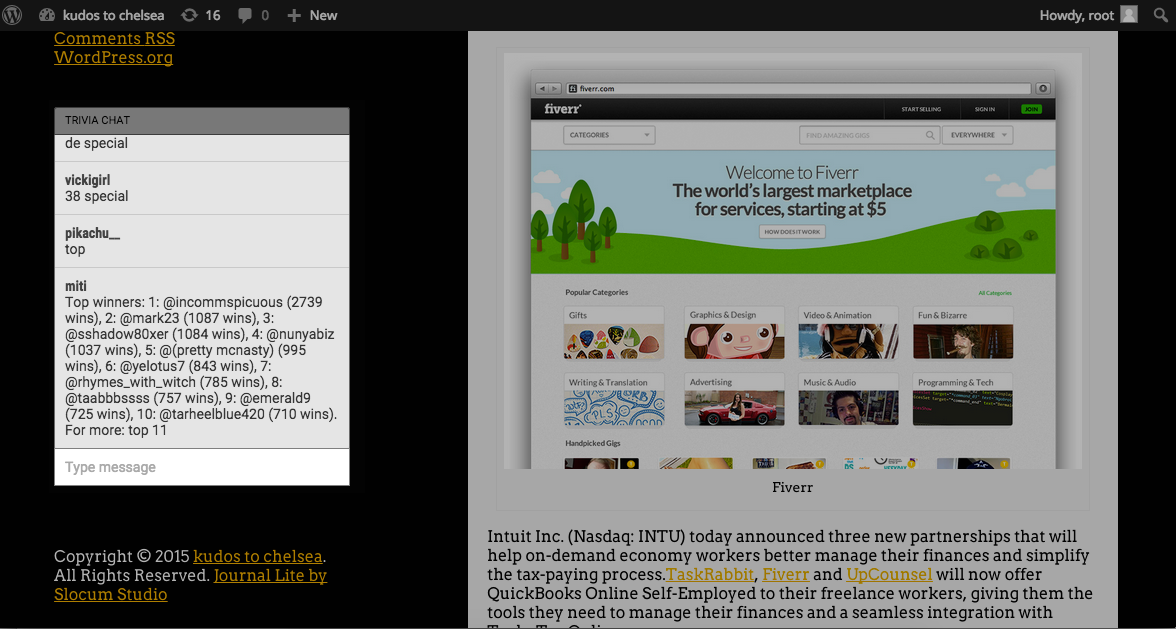
Task: Click the fiverr.com address bar in screenshot
Action: coord(800,88)
